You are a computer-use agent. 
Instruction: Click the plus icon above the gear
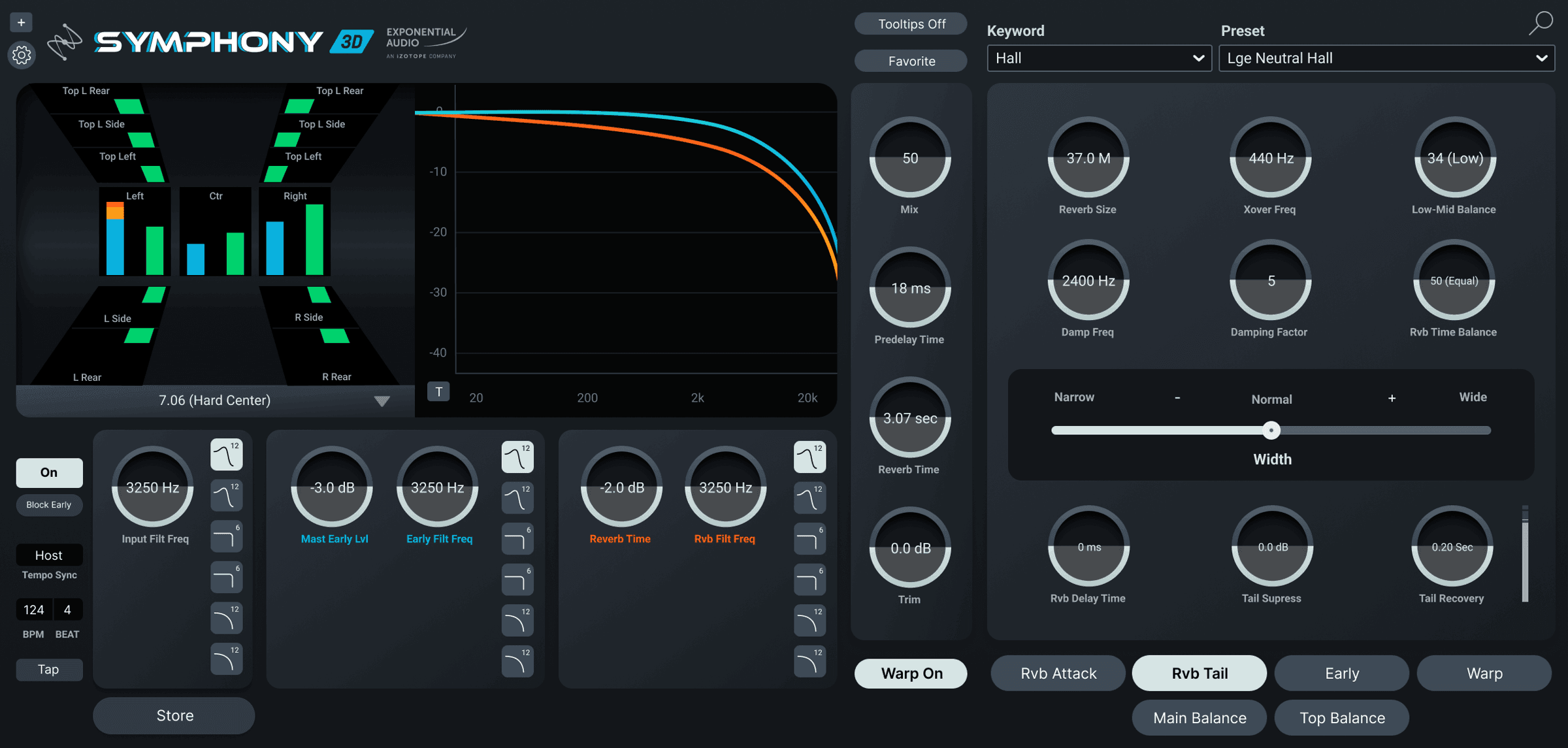(21, 23)
